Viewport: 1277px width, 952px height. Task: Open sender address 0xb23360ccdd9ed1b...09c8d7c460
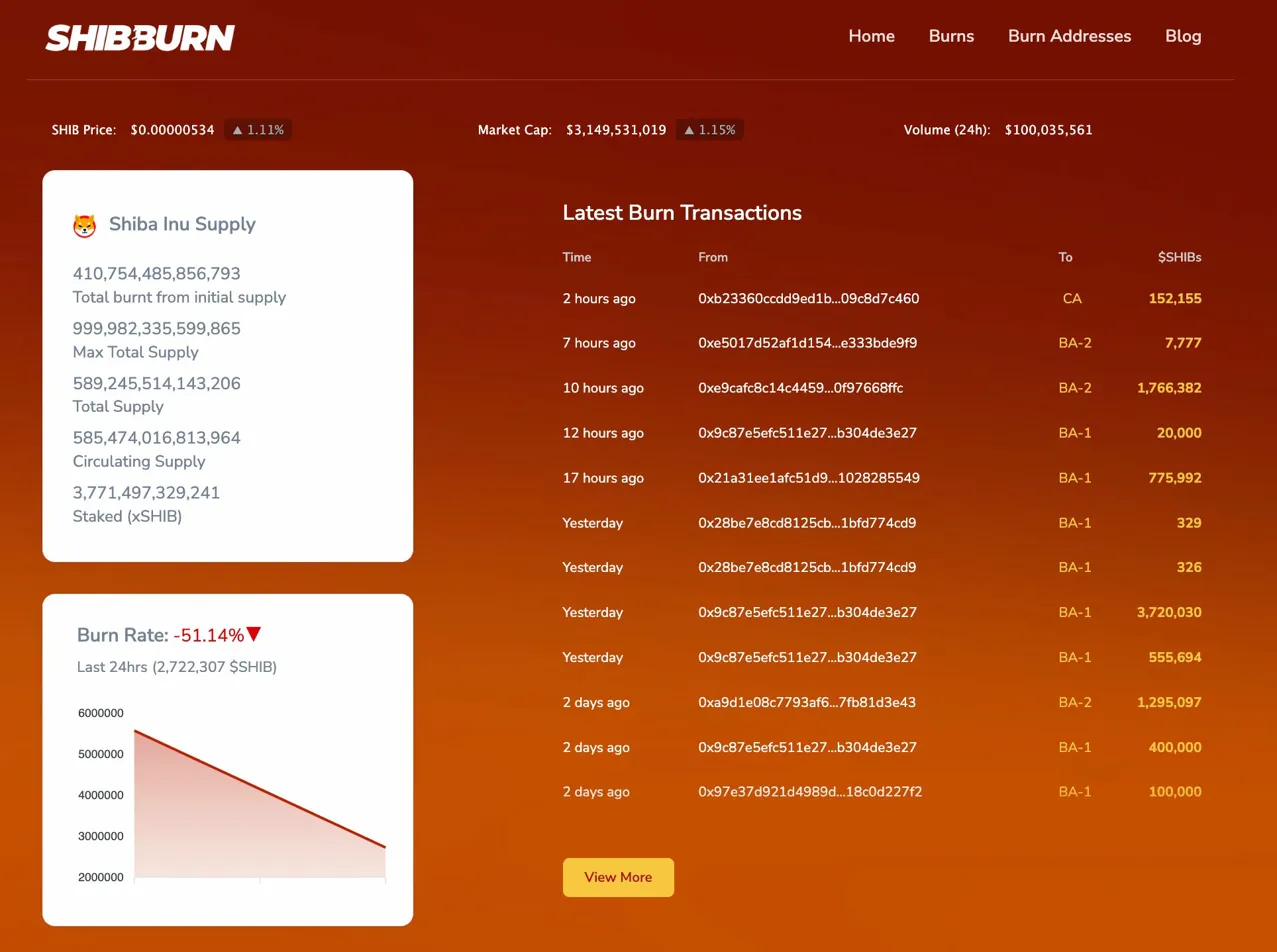click(x=808, y=298)
